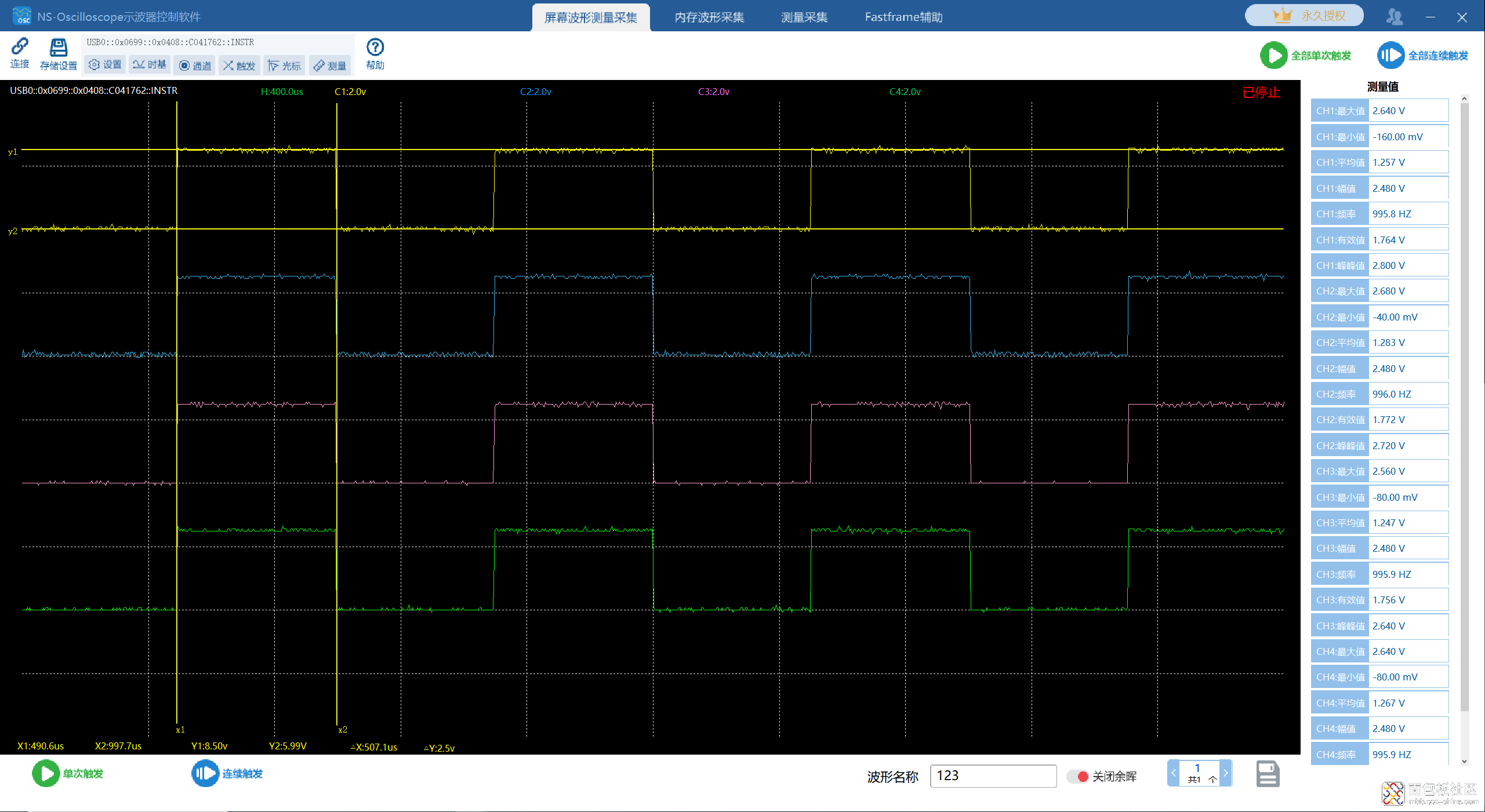
Task: Click the Y2:5.99V cursor readout
Action: pyautogui.click(x=288, y=746)
